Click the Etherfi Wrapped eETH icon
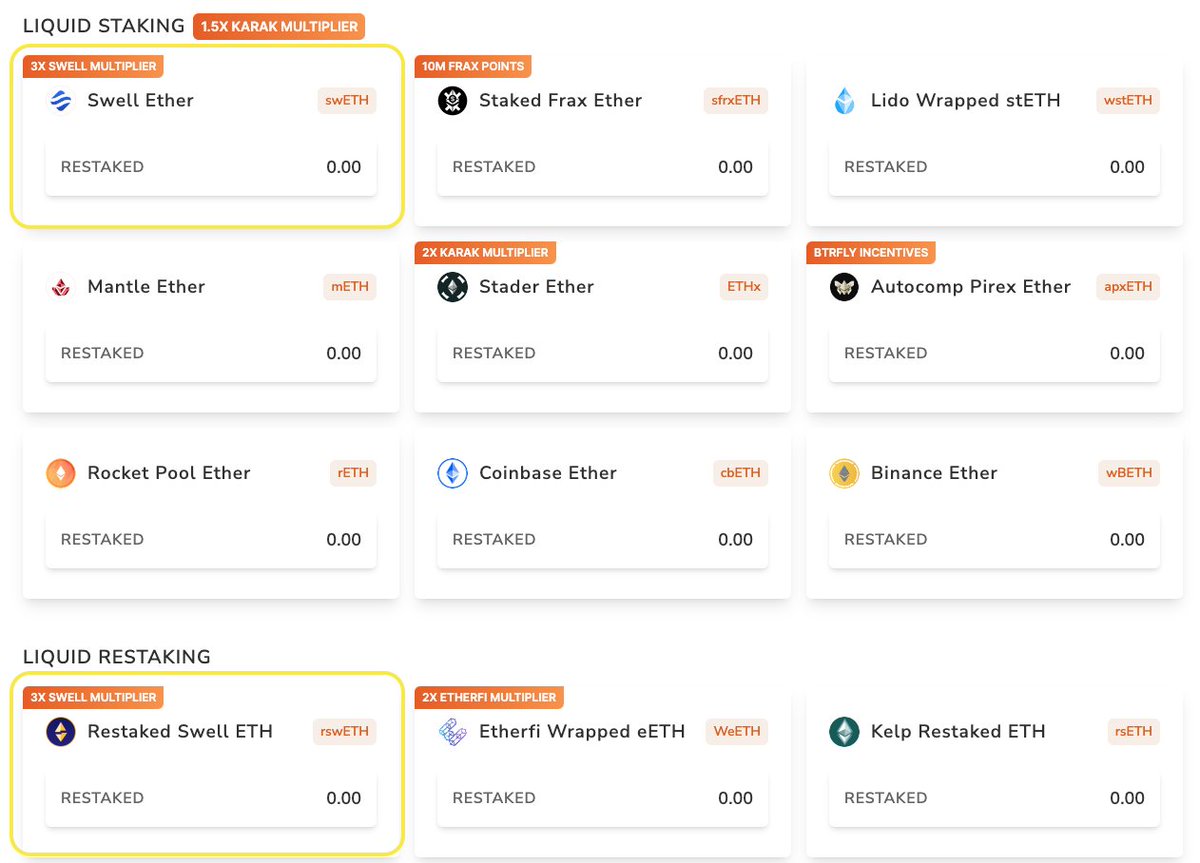Viewport: 1200px width, 863px height. pos(453,732)
